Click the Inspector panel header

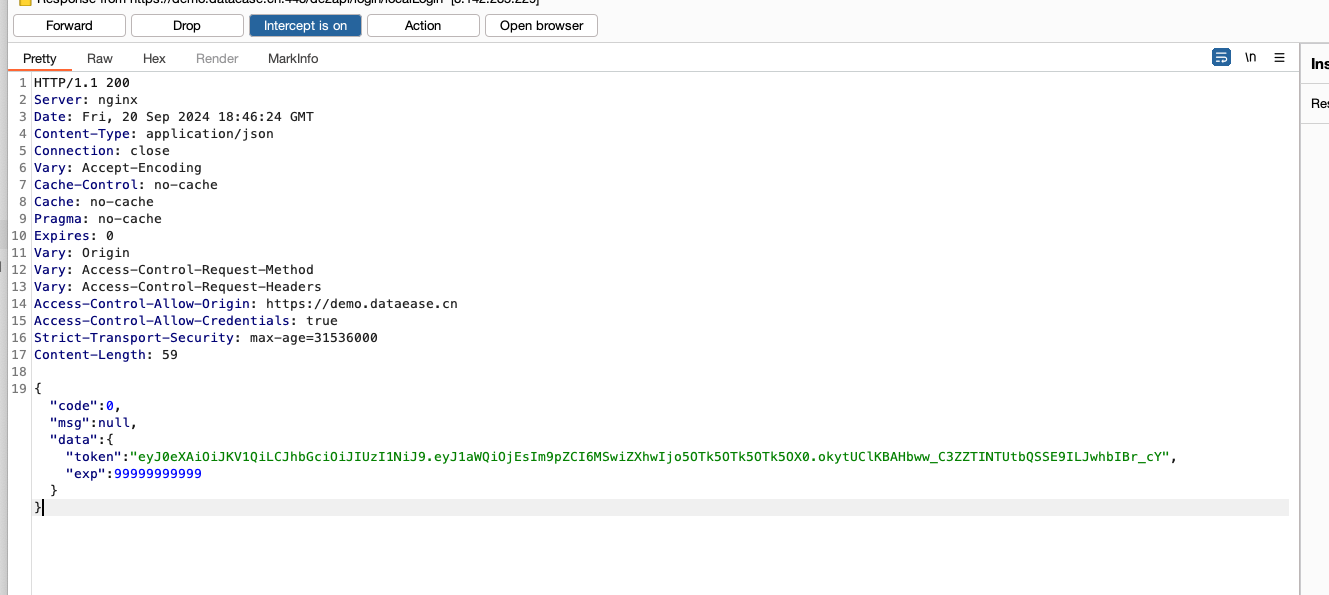[x=1318, y=64]
